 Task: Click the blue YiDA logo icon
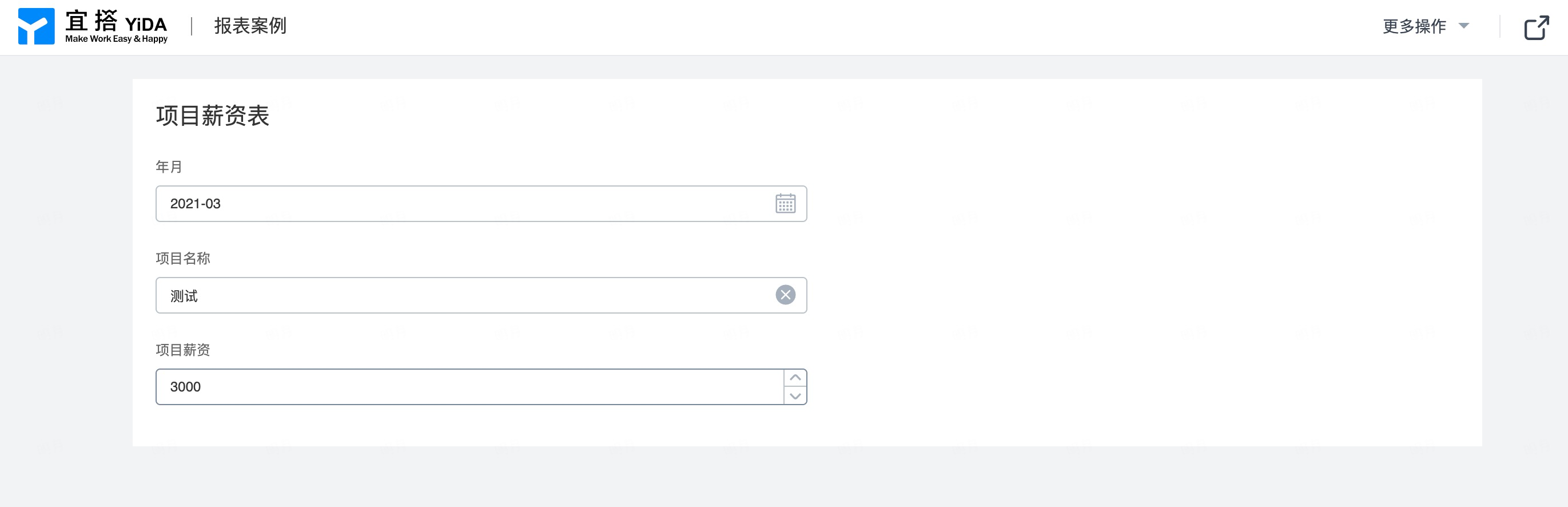[x=37, y=26]
